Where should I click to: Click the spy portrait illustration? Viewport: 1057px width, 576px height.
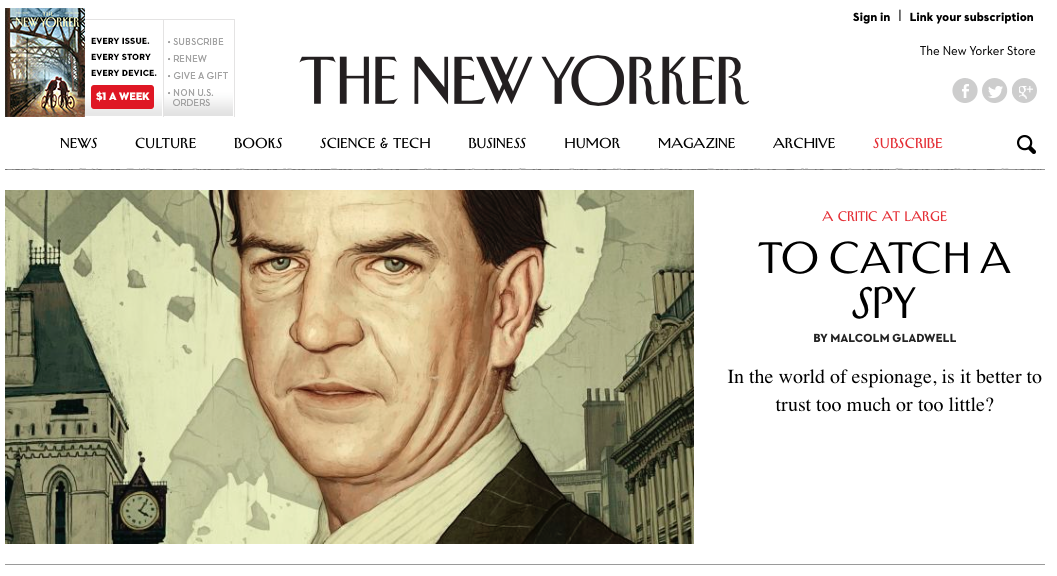click(349, 367)
